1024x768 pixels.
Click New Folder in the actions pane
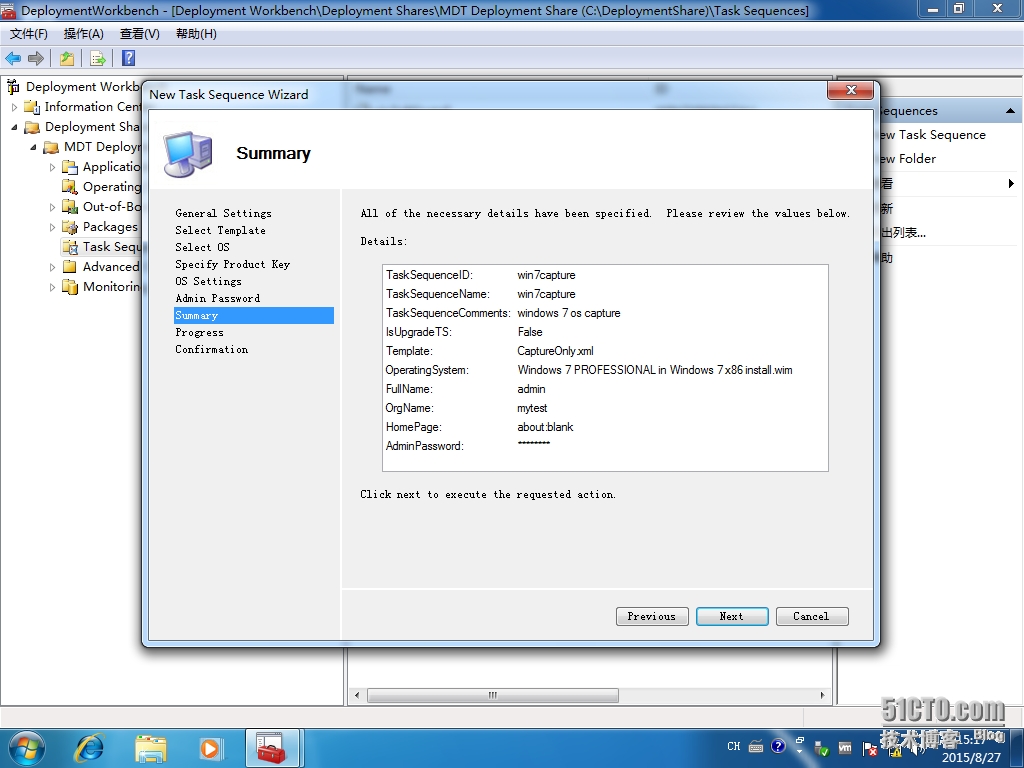908,159
